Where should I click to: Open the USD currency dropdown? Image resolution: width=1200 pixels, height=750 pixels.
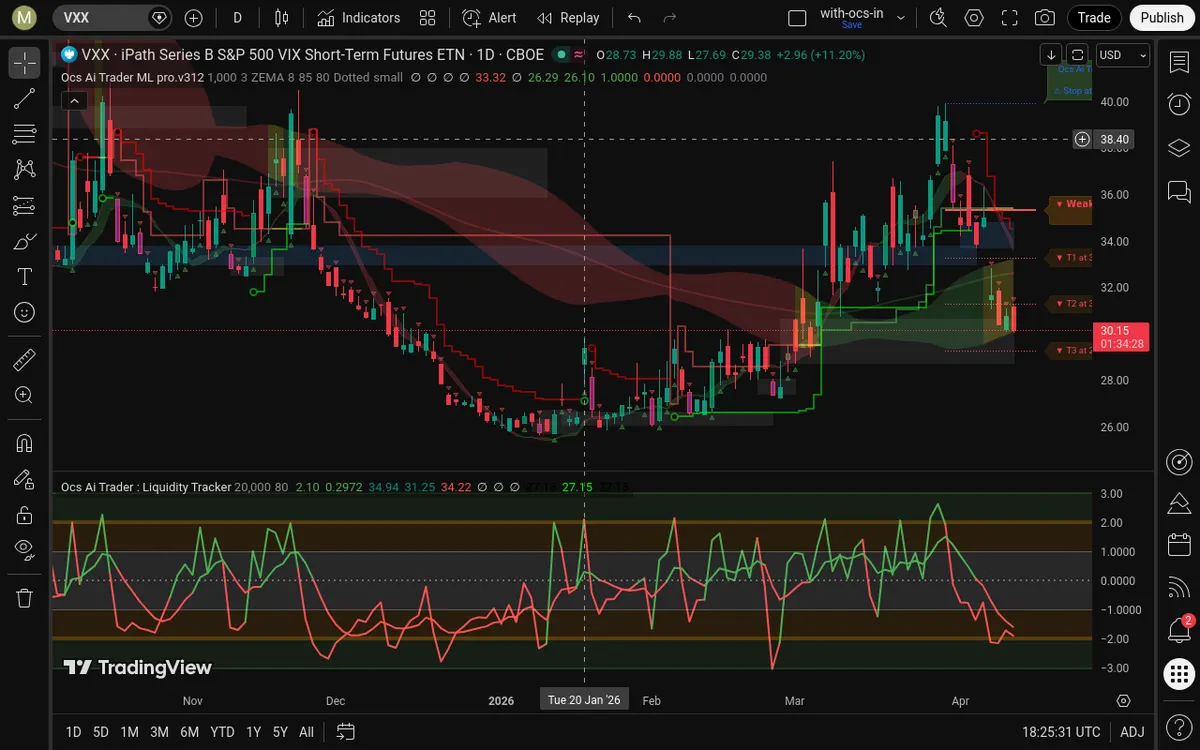1123,55
